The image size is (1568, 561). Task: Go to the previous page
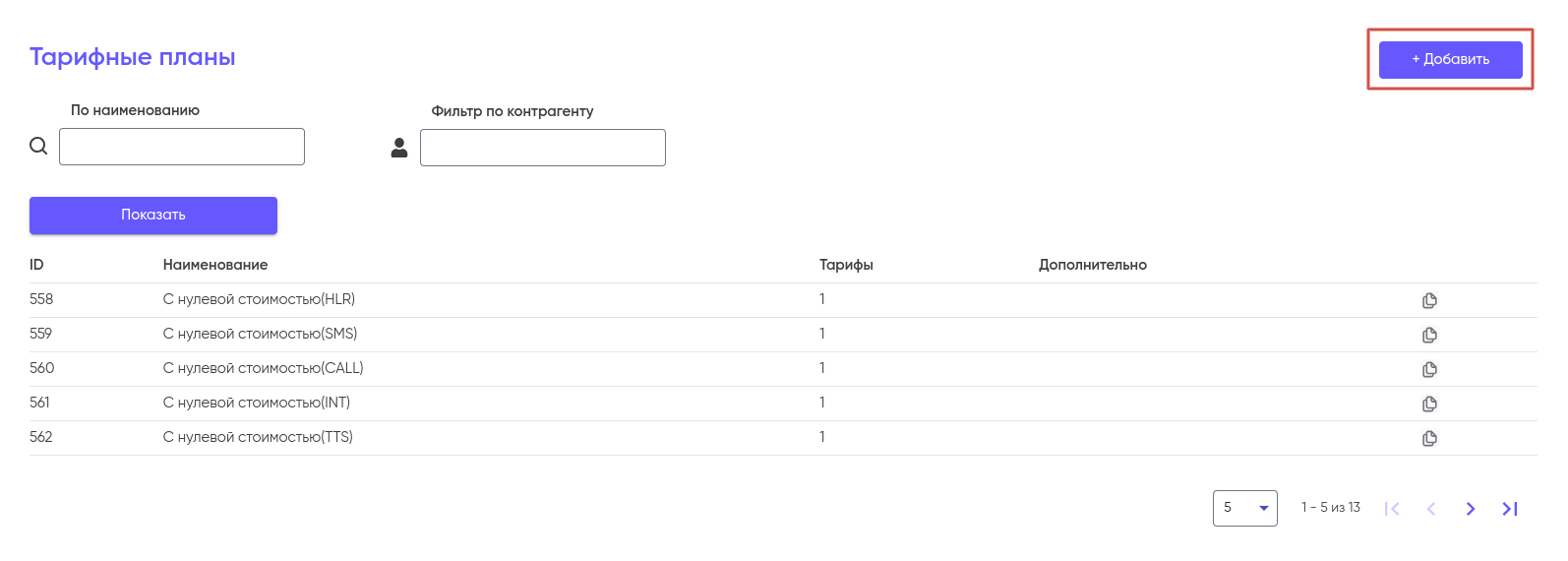(x=1431, y=509)
